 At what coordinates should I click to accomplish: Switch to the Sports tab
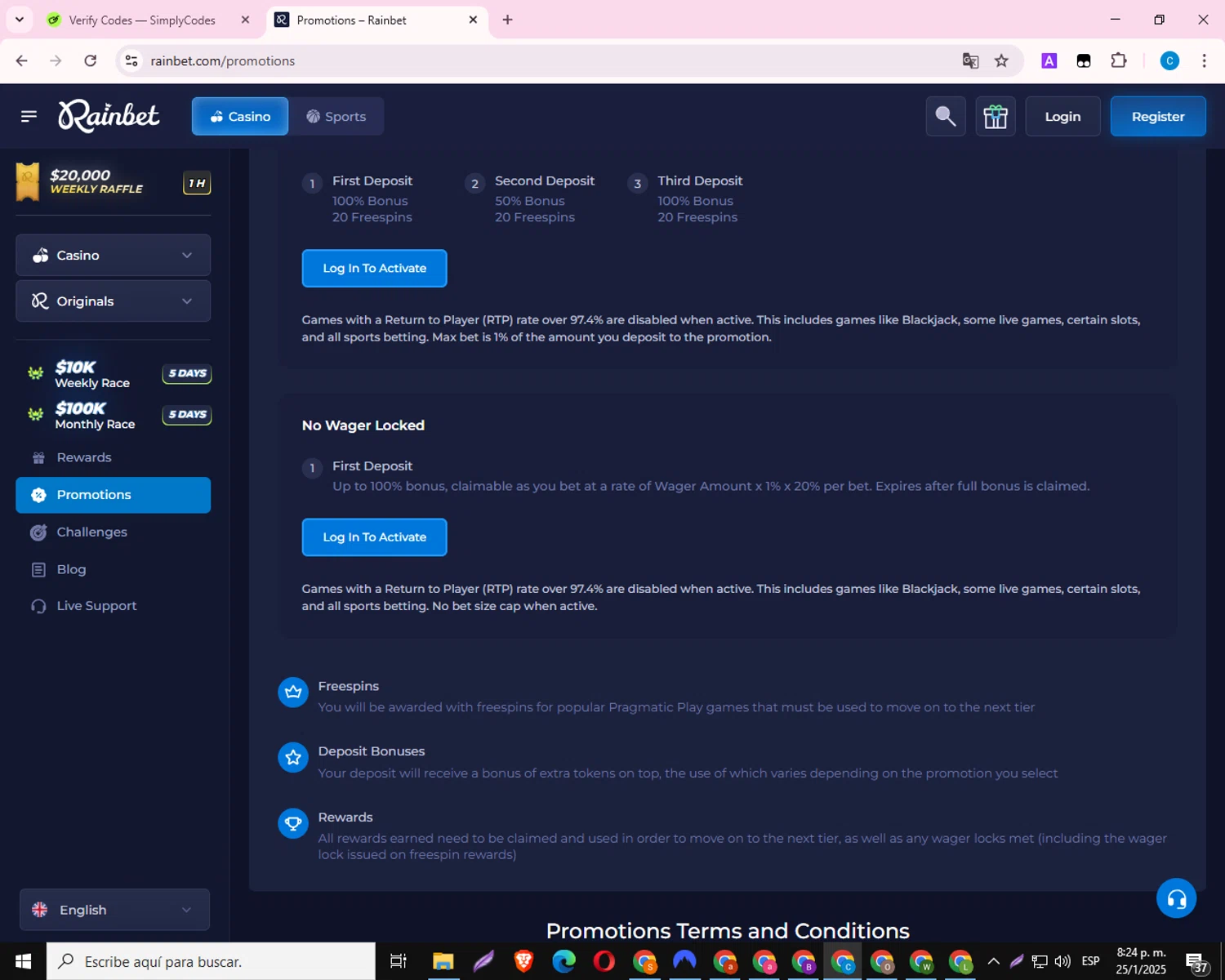tap(336, 116)
